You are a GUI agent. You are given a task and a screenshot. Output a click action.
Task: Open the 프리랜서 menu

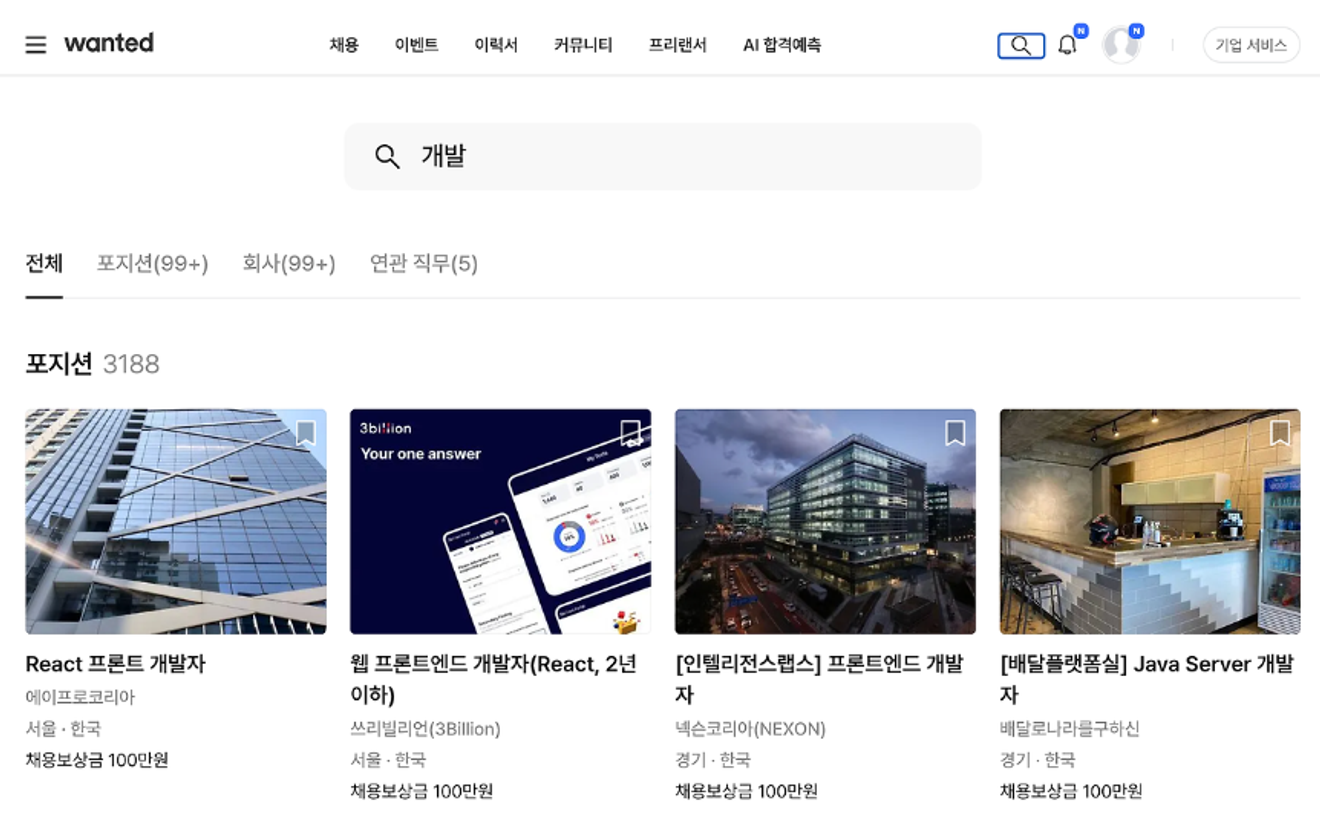pyautogui.click(x=678, y=45)
